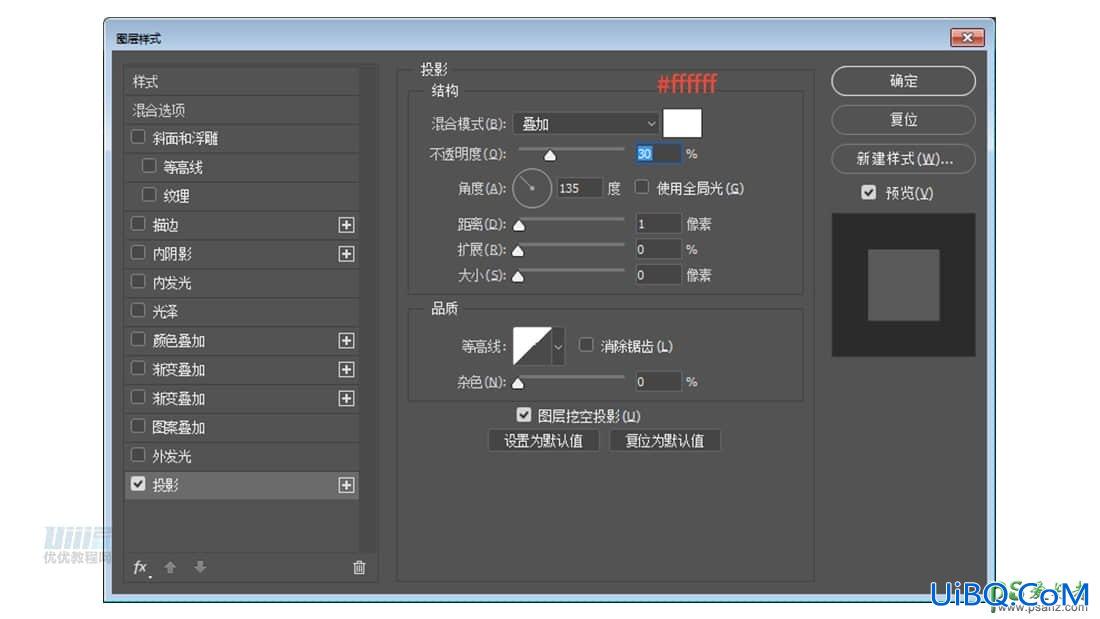Screen dimensions: 1100x619
Task: Enable the 光泽 effect checkbox
Action: [x=138, y=310]
